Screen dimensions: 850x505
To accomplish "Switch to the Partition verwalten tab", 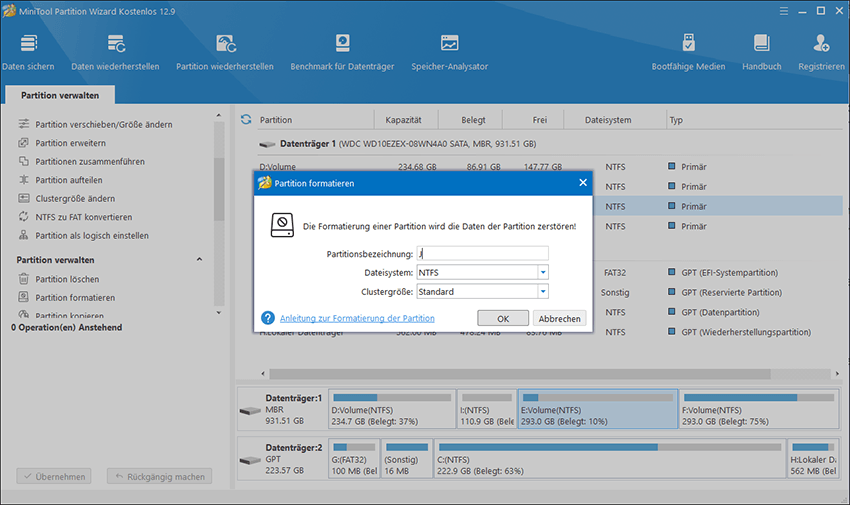I will 60,95.
